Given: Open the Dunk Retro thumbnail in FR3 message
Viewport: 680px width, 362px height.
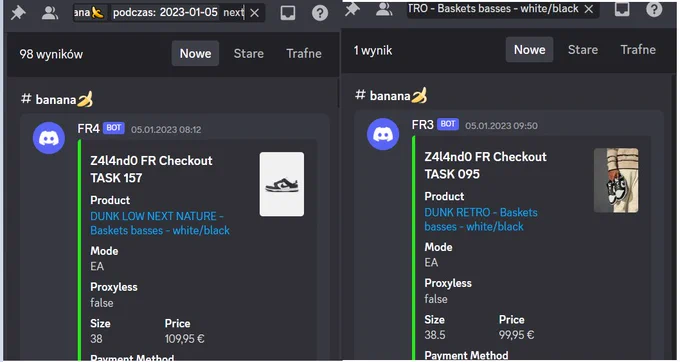Looking at the screenshot, I should pyautogui.click(x=616, y=180).
